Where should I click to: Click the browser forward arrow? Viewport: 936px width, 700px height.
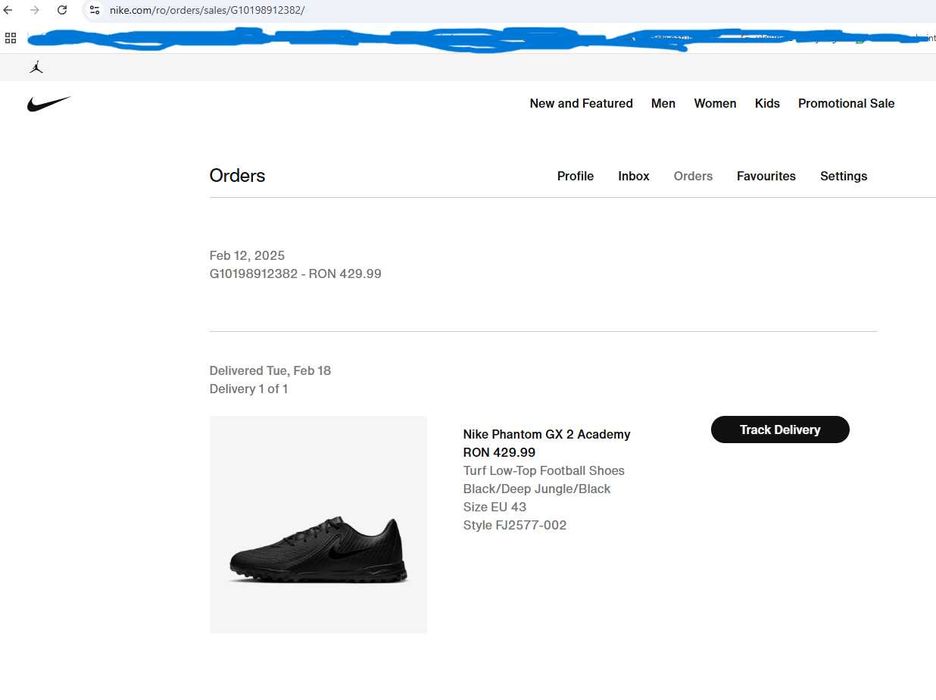pos(35,10)
